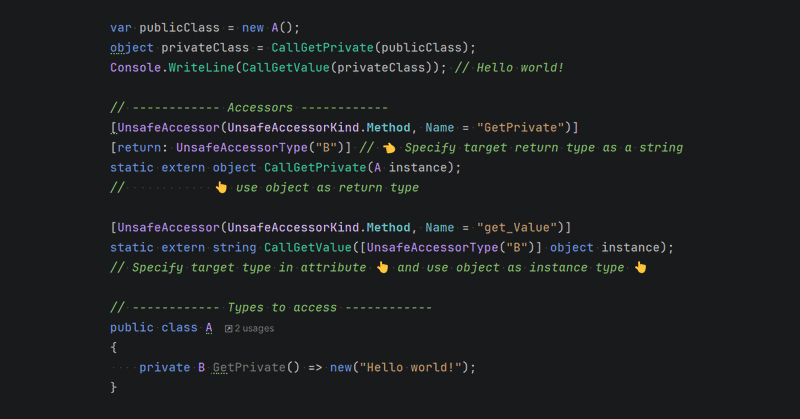
Task: Click the "var" keyword on the first line
Action: [121, 28]
